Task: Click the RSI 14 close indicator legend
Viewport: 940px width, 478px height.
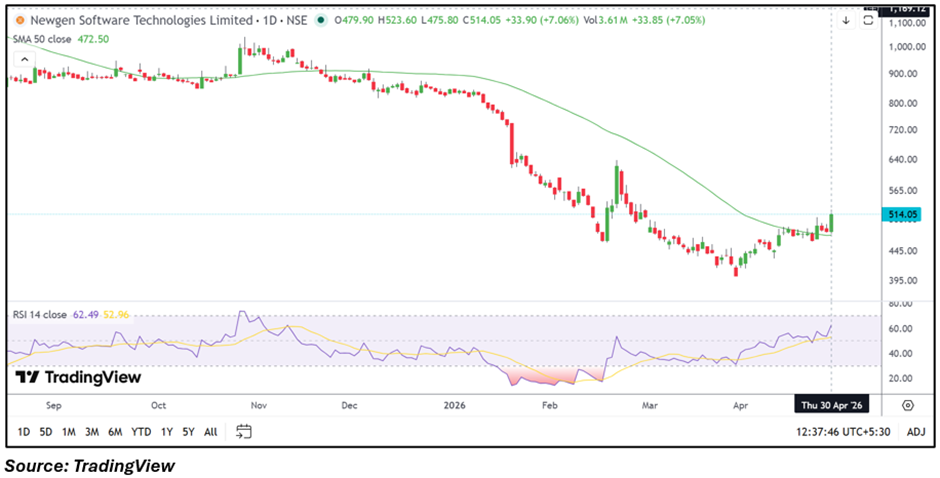Action: pyautogui.click(x=40, y=315)
